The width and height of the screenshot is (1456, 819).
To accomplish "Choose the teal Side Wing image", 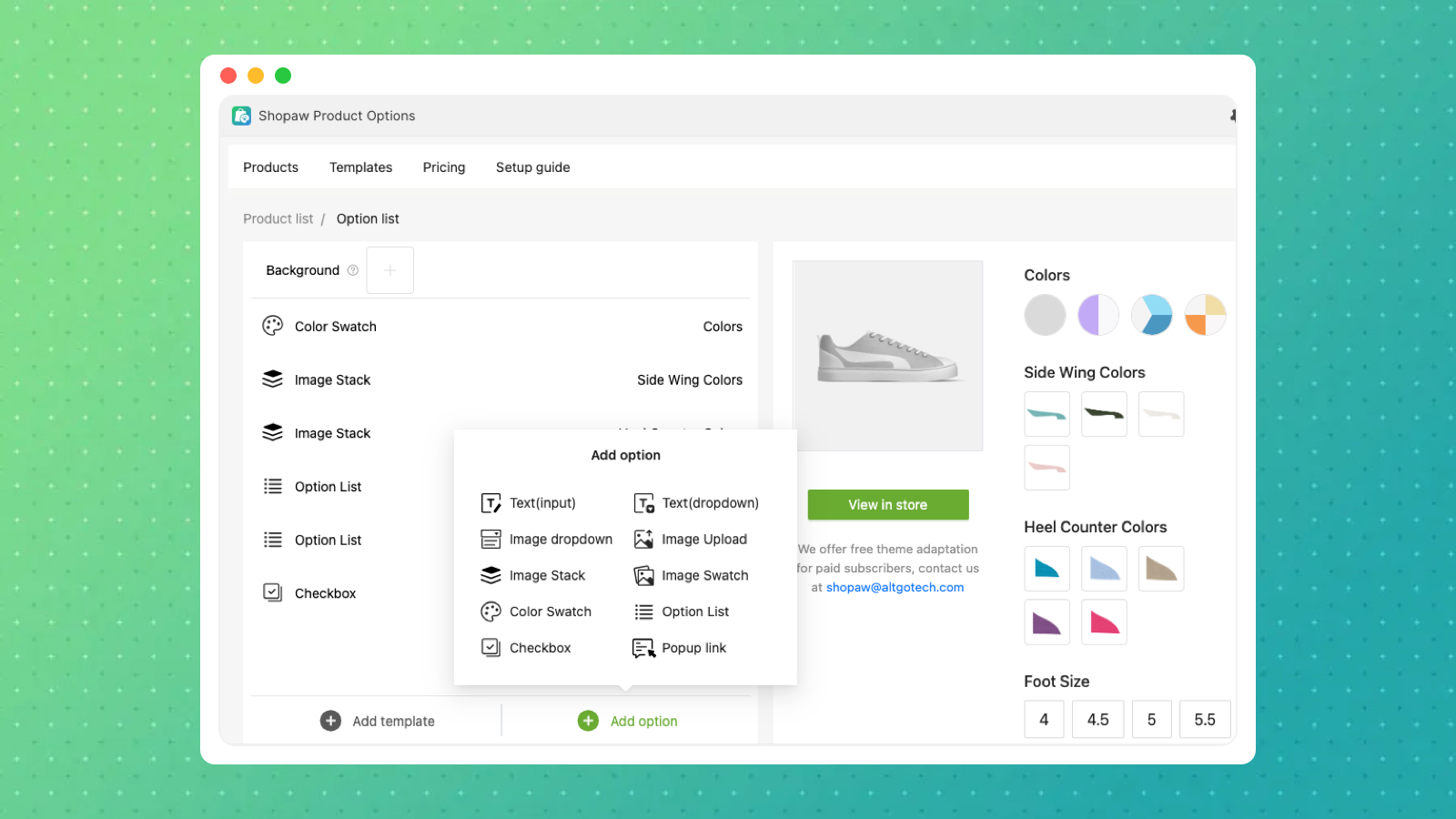I will (x=1046, y=414).
